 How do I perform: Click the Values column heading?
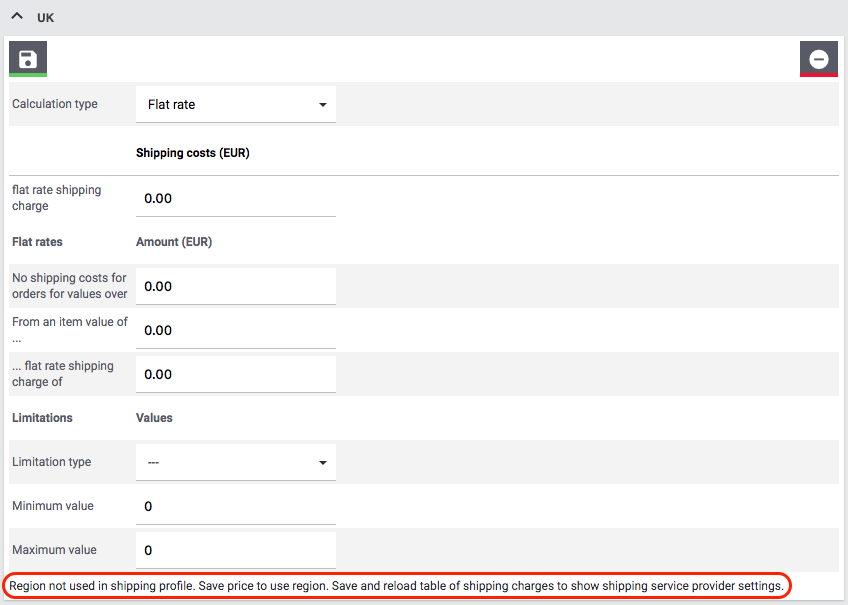click(154, 418)
